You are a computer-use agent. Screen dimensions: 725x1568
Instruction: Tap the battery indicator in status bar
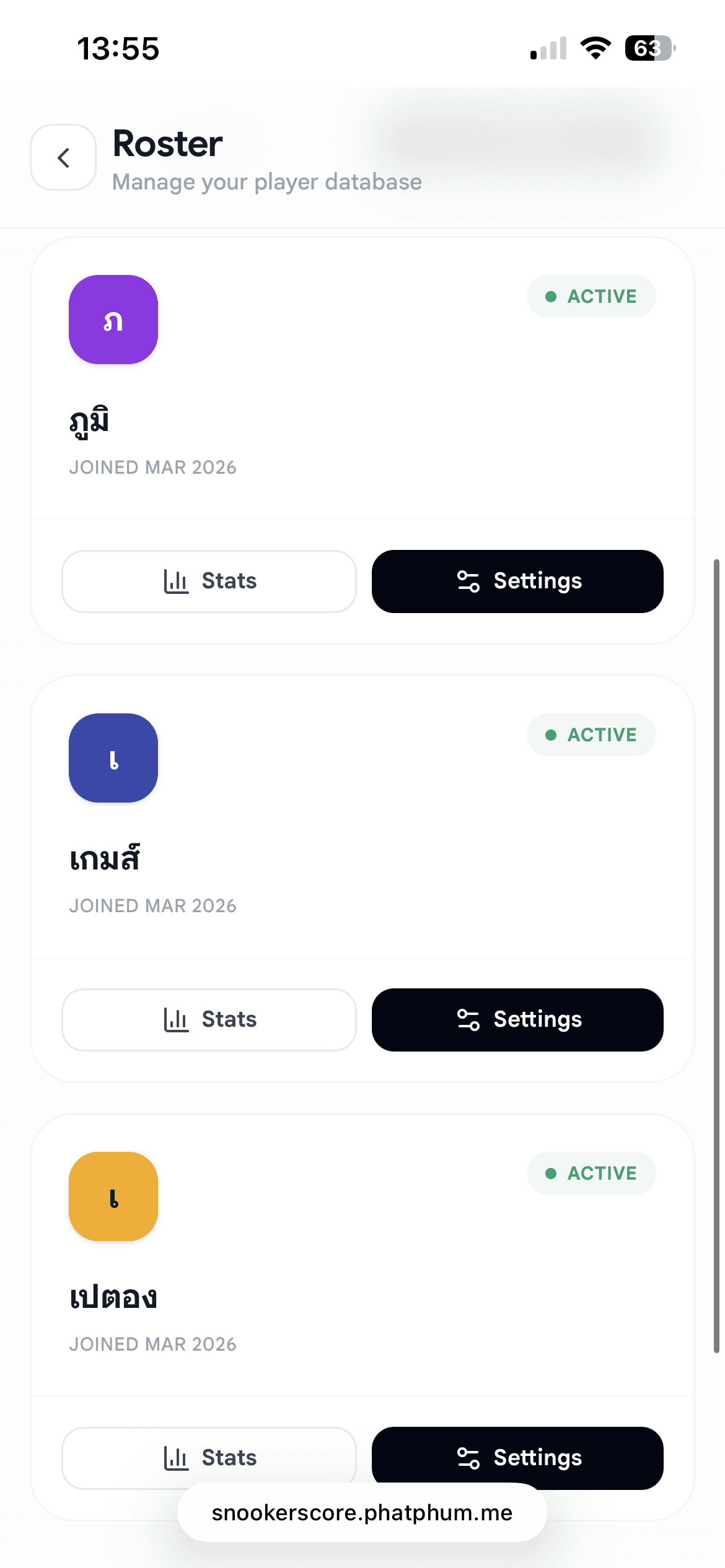(x=649, y=48)
